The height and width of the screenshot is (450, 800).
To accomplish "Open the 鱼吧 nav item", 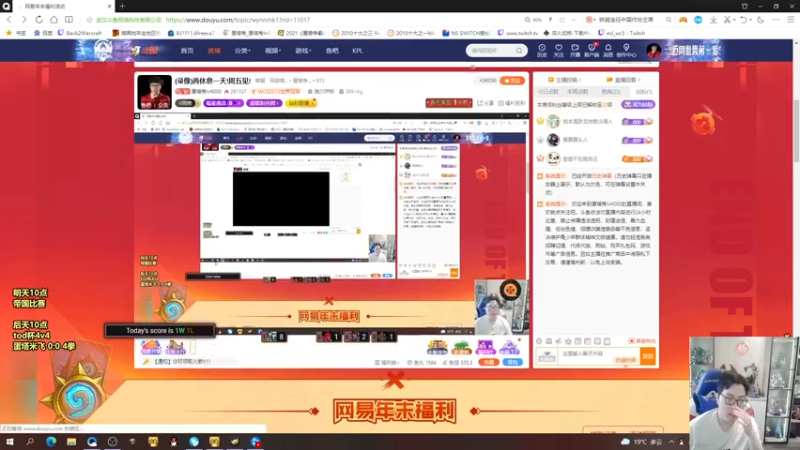I will click(332, 51).
